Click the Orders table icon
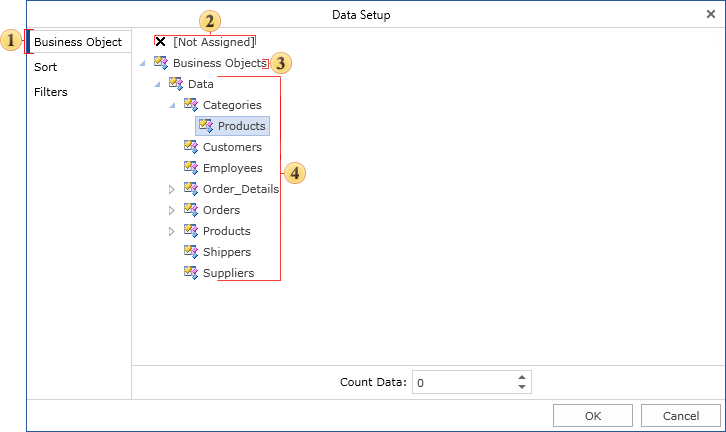Image resolution: width=726 pixels, height=432 pixels. coord(191,210)
